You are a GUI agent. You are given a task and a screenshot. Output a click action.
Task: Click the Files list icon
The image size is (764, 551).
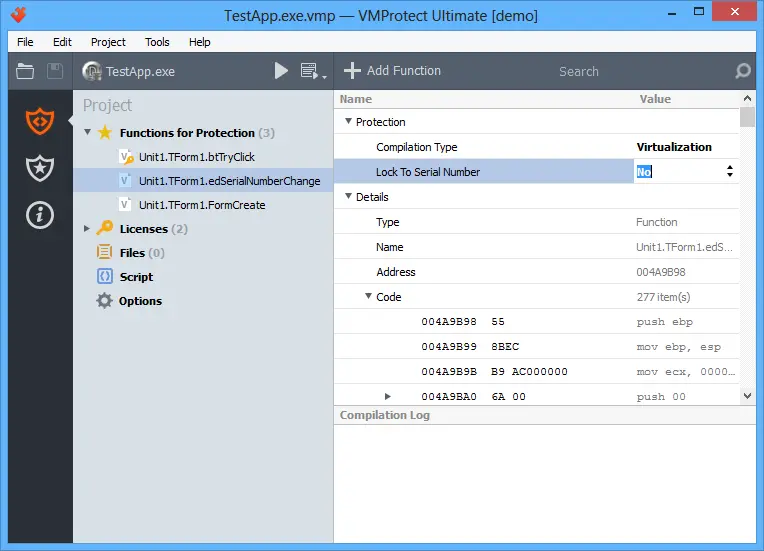(104, 252)
